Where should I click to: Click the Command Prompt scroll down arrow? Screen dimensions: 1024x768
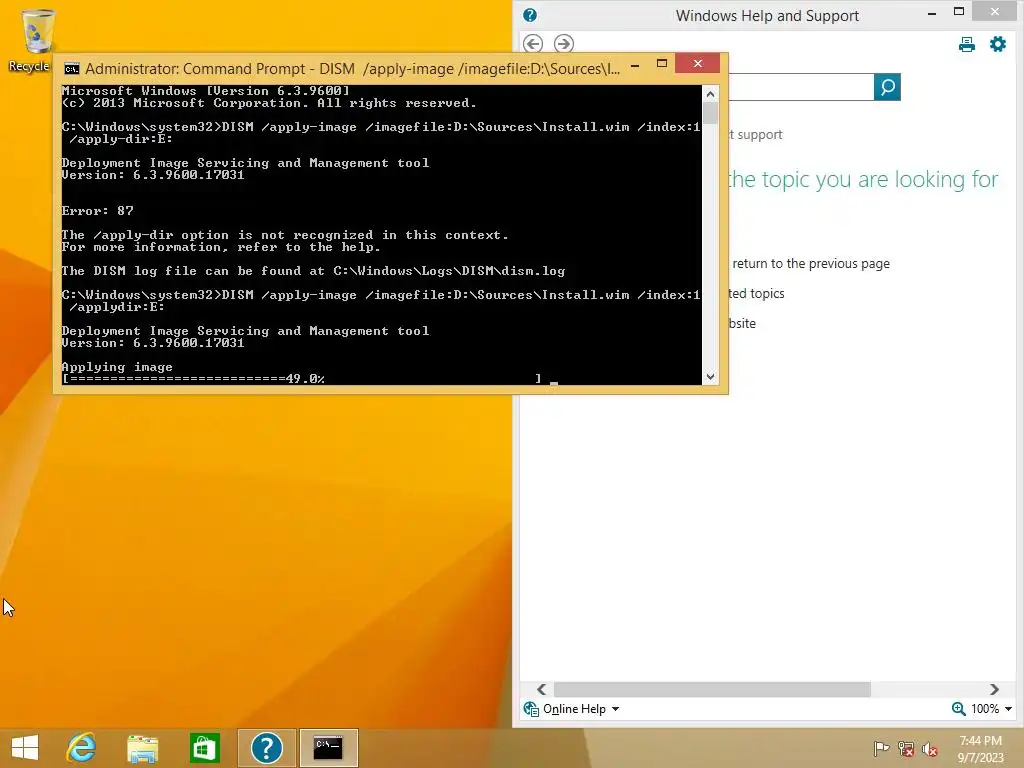[711, 377]
